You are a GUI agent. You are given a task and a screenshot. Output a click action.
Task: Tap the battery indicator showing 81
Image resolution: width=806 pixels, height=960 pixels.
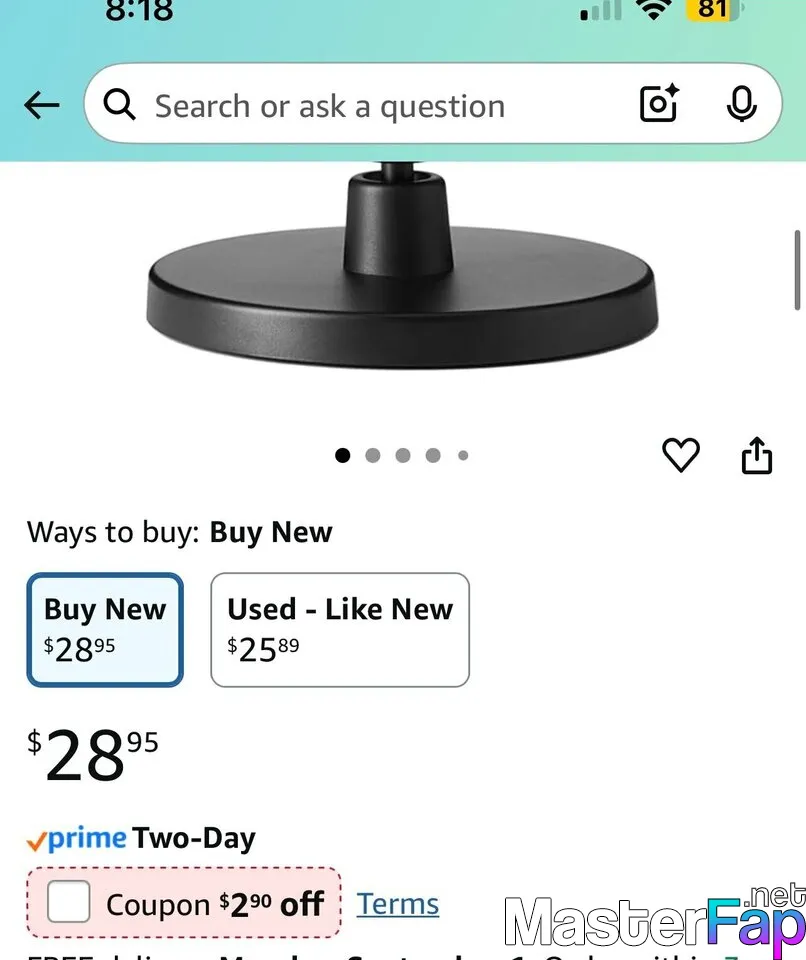(x=714, y=10)
